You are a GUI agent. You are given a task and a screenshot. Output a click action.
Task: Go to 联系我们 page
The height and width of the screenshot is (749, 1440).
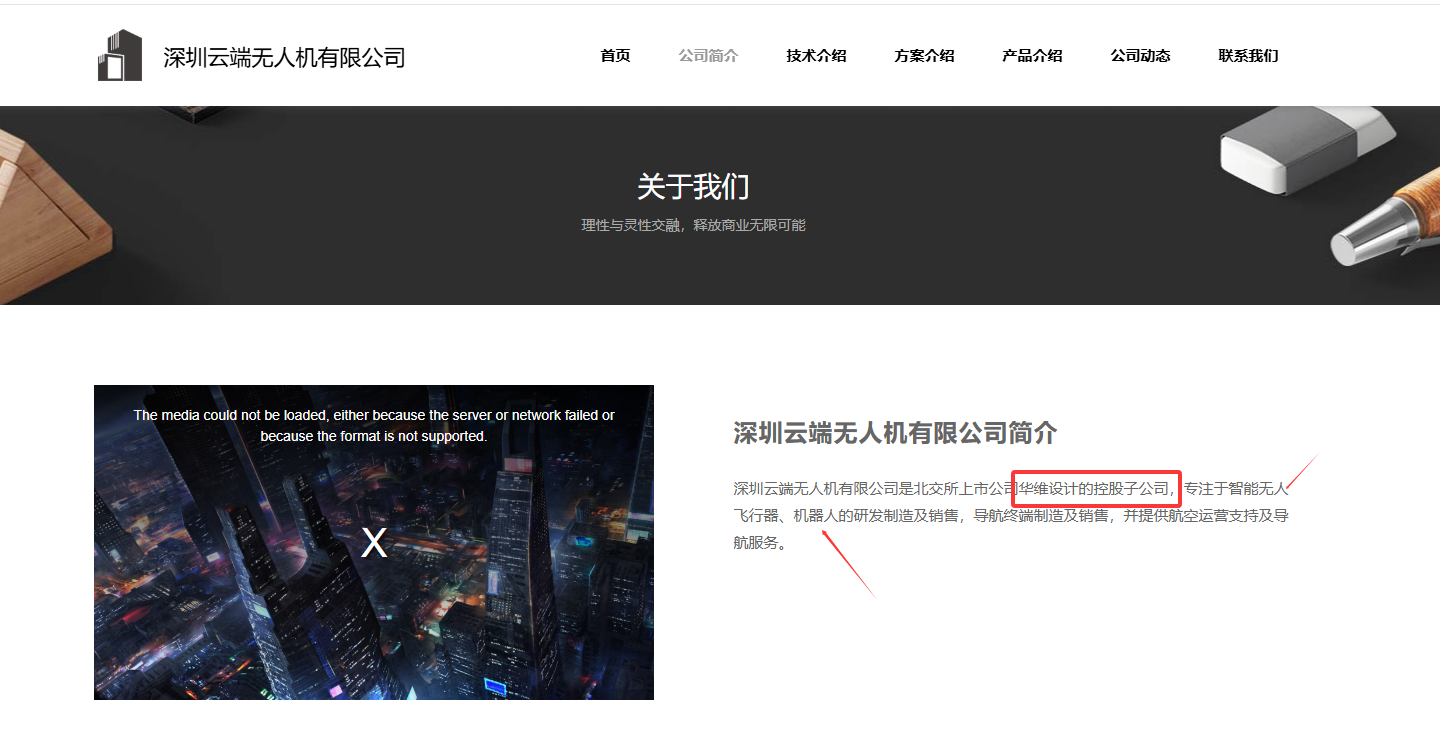[1248, 56]
